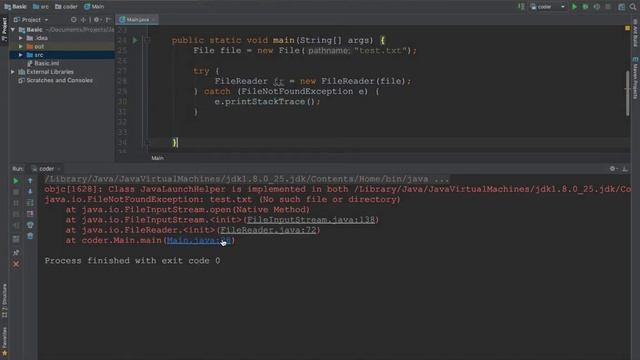Open the Maven Projects side tab
640x360 pixels.
636,78
